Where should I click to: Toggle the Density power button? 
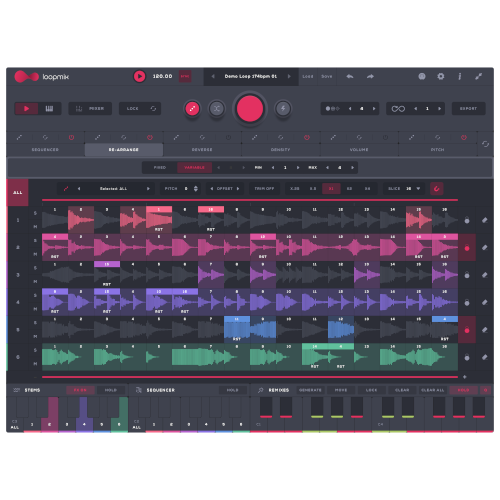(307, 137)
